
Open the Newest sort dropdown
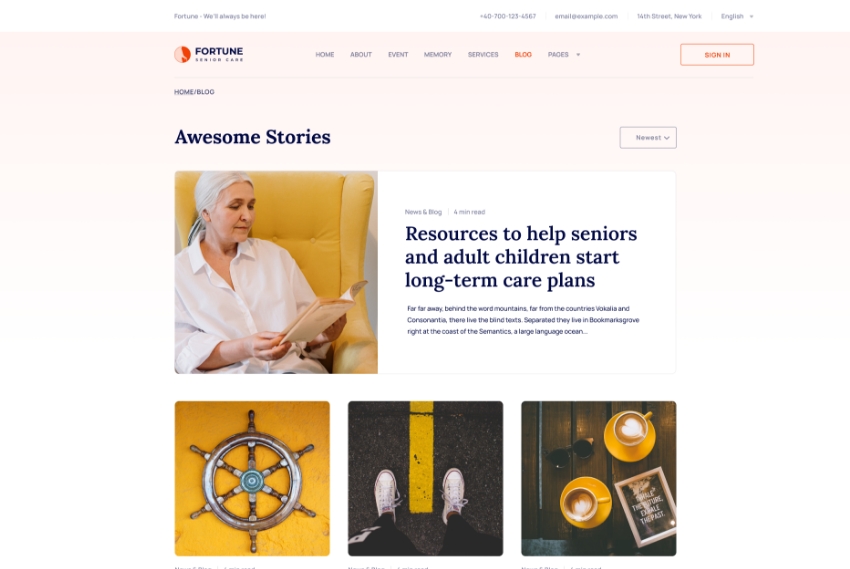pos(648,138)
